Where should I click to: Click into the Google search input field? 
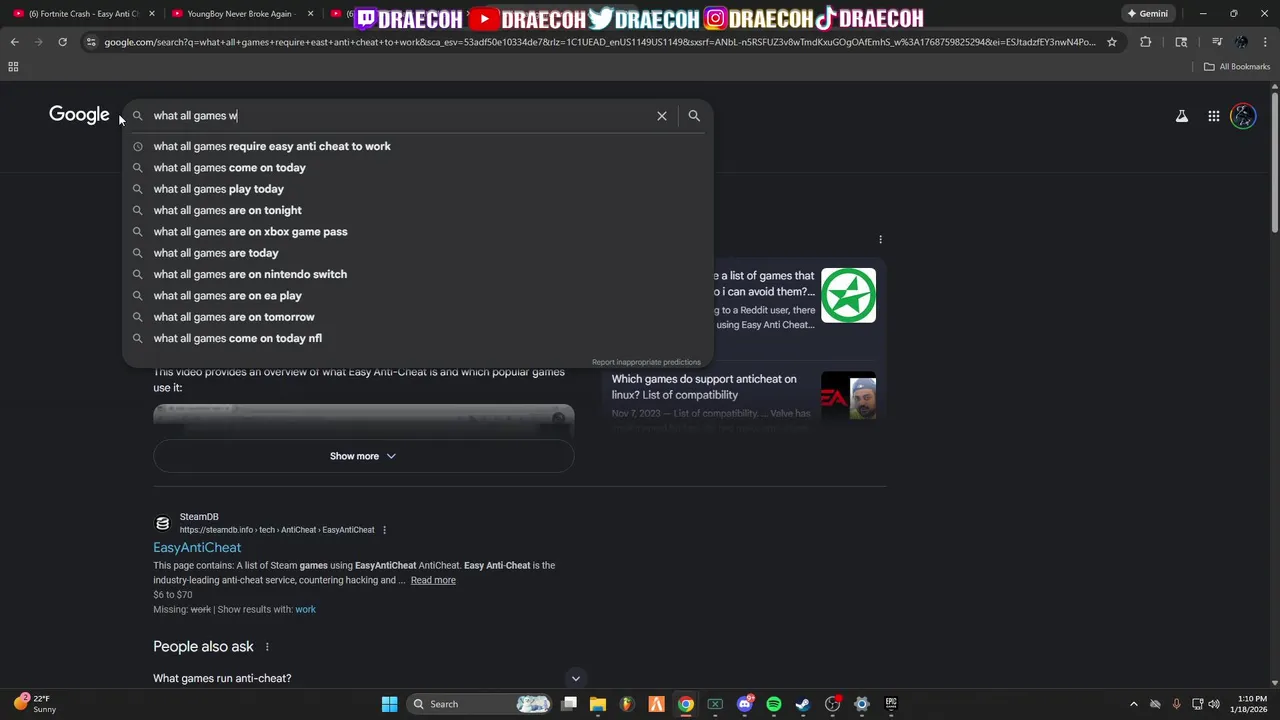pyautogui.click(x=400, y=116)
